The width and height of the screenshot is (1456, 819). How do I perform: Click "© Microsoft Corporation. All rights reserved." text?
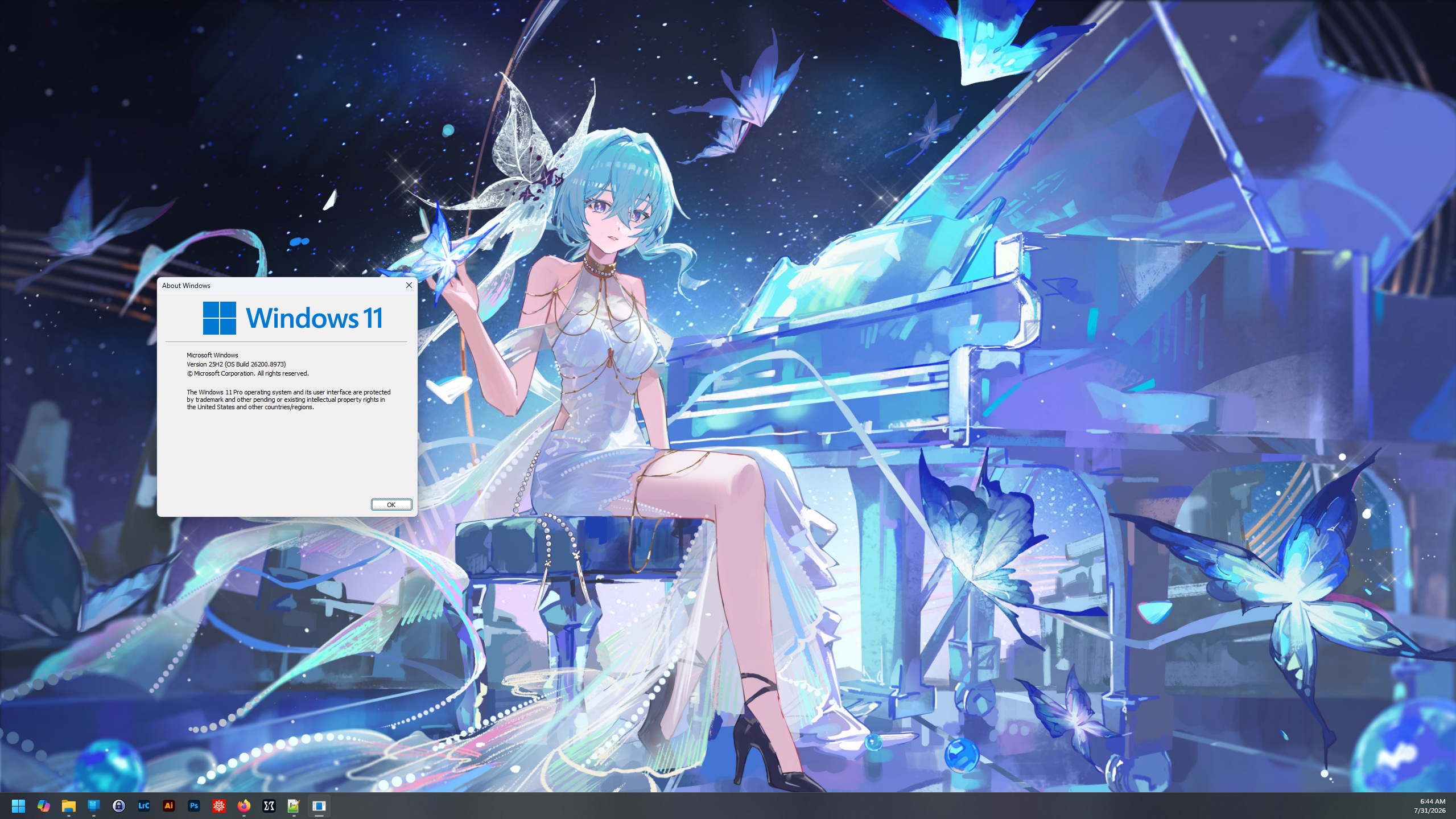pyautogui.click(x=248, y=373)
